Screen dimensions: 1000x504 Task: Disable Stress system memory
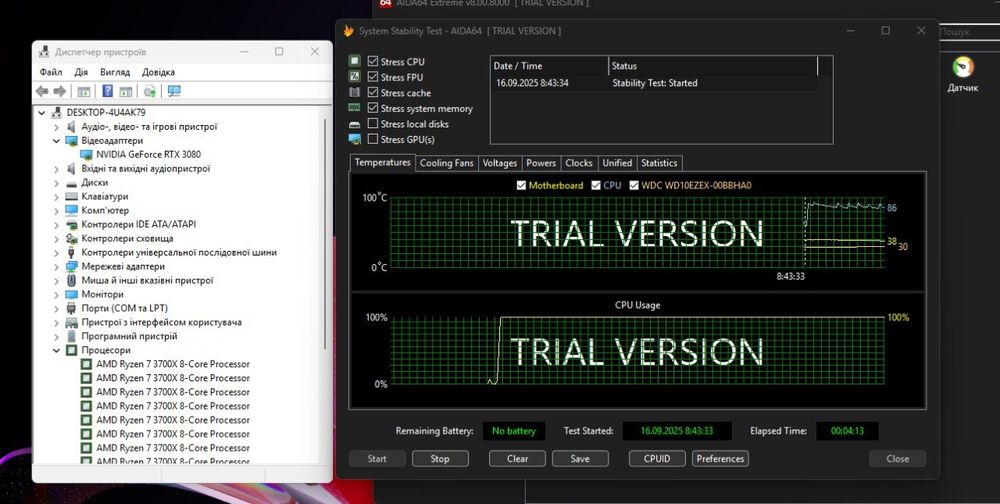pyautogui.click(x=373, y=108)
